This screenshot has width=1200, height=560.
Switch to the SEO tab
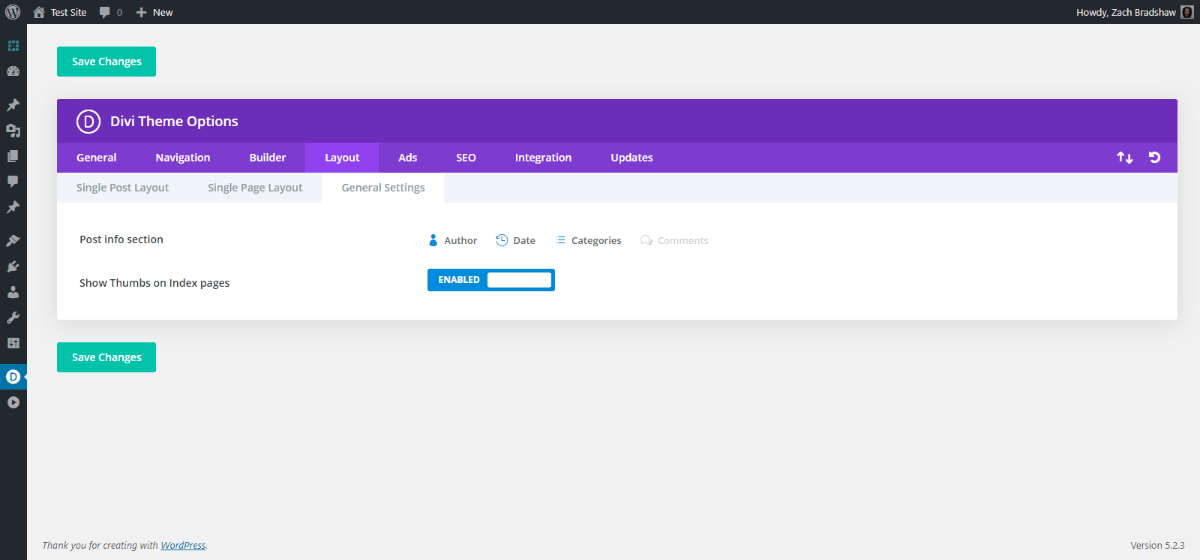pyautogui.click(x=466, y=158)
